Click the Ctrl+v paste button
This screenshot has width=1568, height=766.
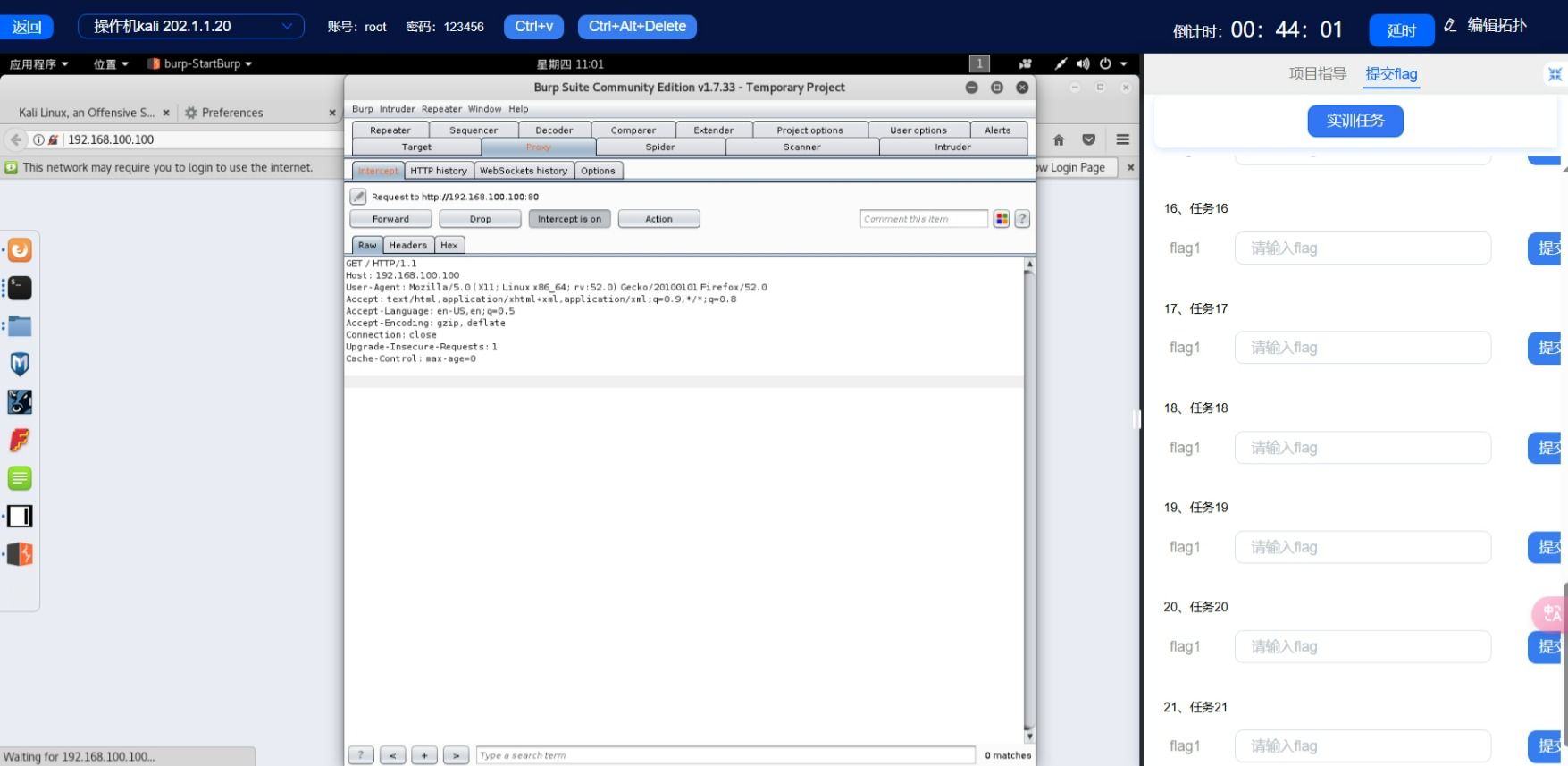(533, 27)
